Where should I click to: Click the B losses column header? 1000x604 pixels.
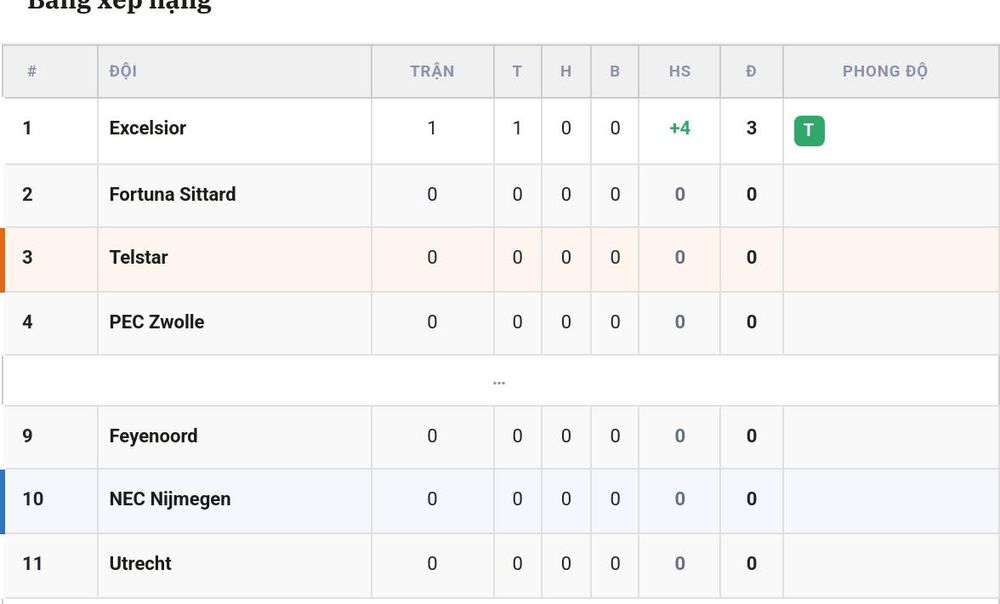click(615, 71)
